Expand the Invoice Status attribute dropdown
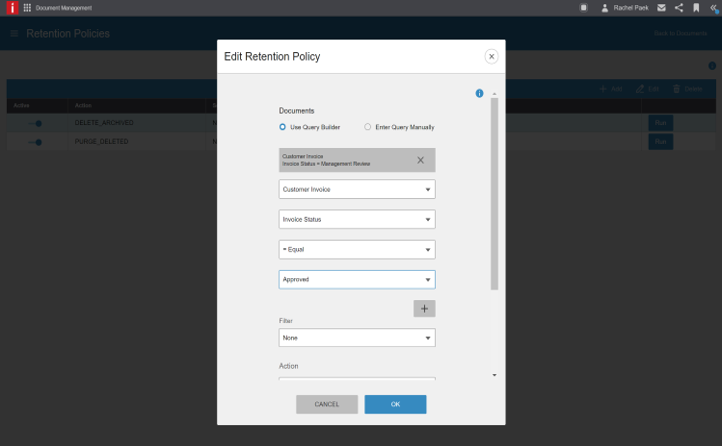 356,219
